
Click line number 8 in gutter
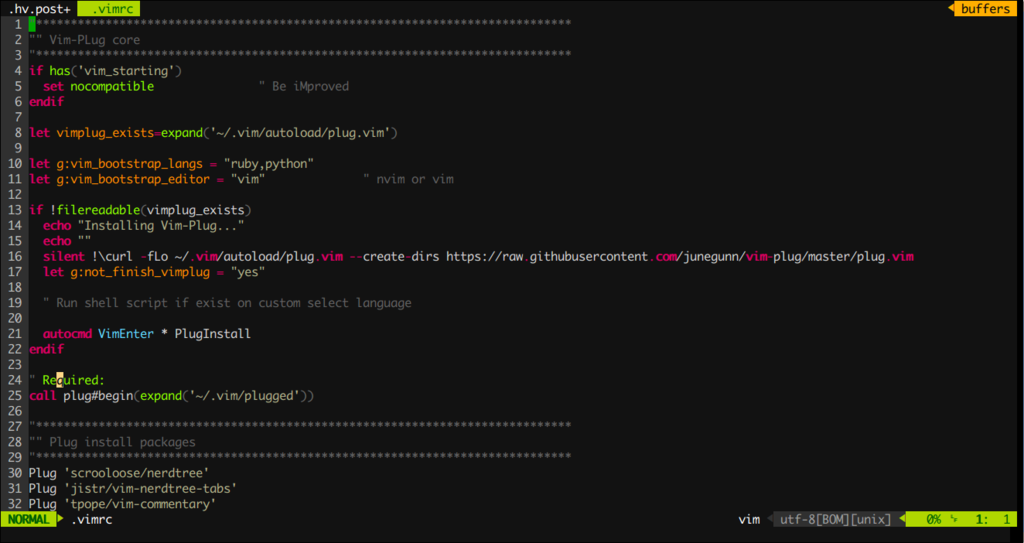tap(18, 133)
